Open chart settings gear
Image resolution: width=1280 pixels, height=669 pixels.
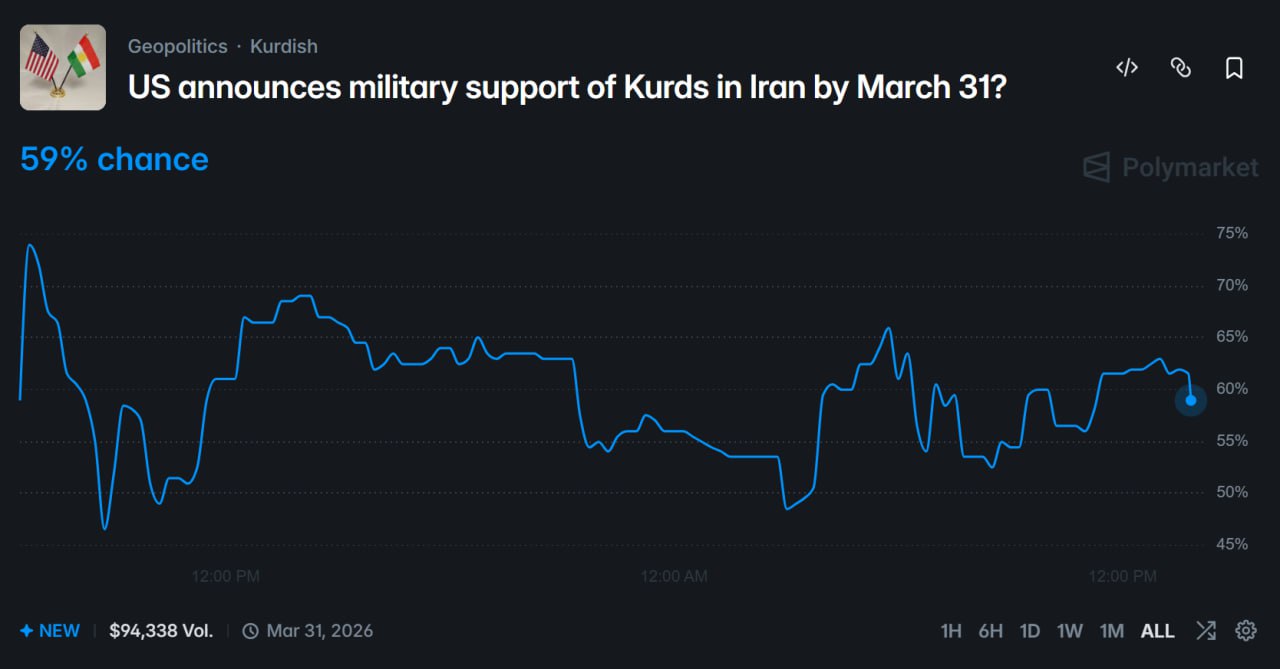pyautogui.click(x=1246, y=631)
